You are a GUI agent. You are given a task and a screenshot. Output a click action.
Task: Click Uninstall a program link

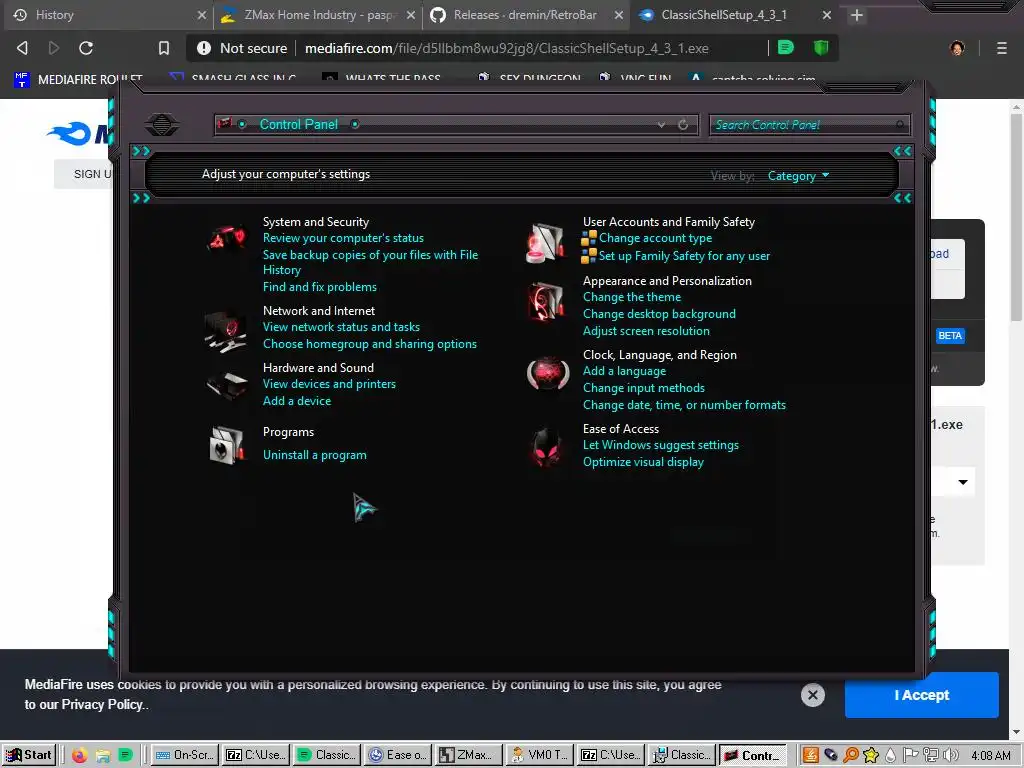pos(314,455)
